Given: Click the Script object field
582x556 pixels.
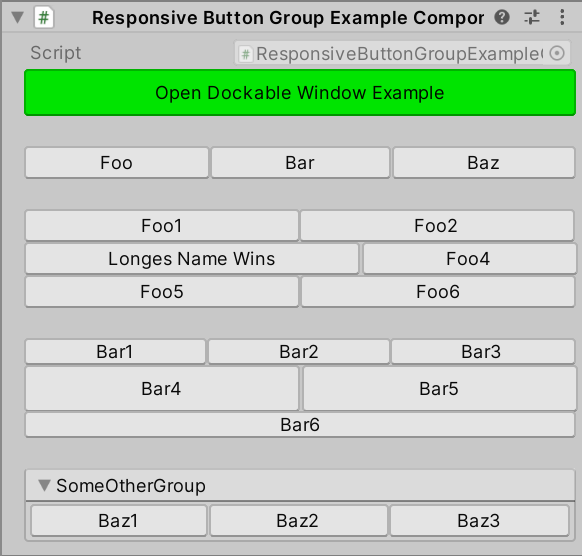Looking at the screenshot, I should 402,53.
